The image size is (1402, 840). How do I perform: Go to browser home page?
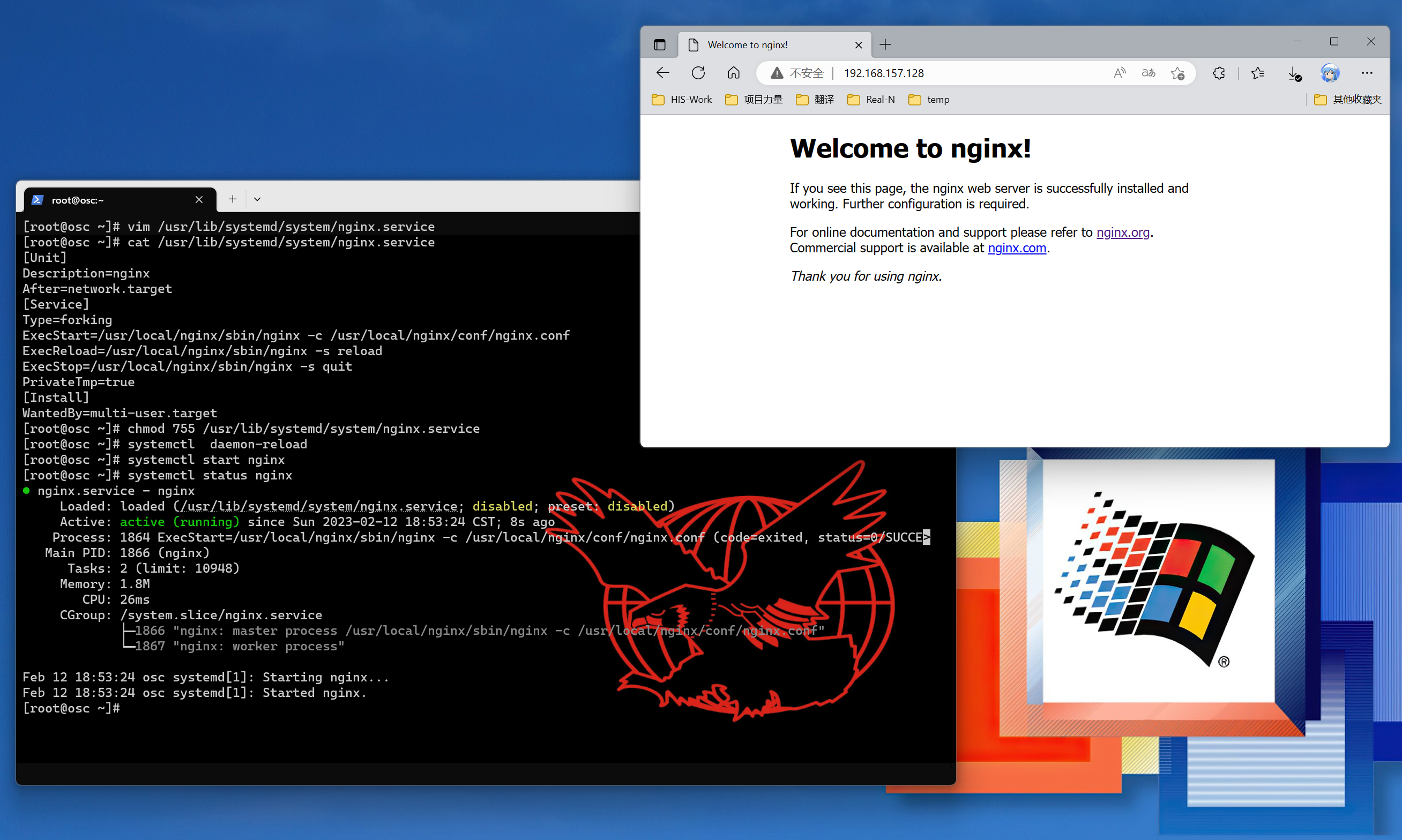point(733,73)
